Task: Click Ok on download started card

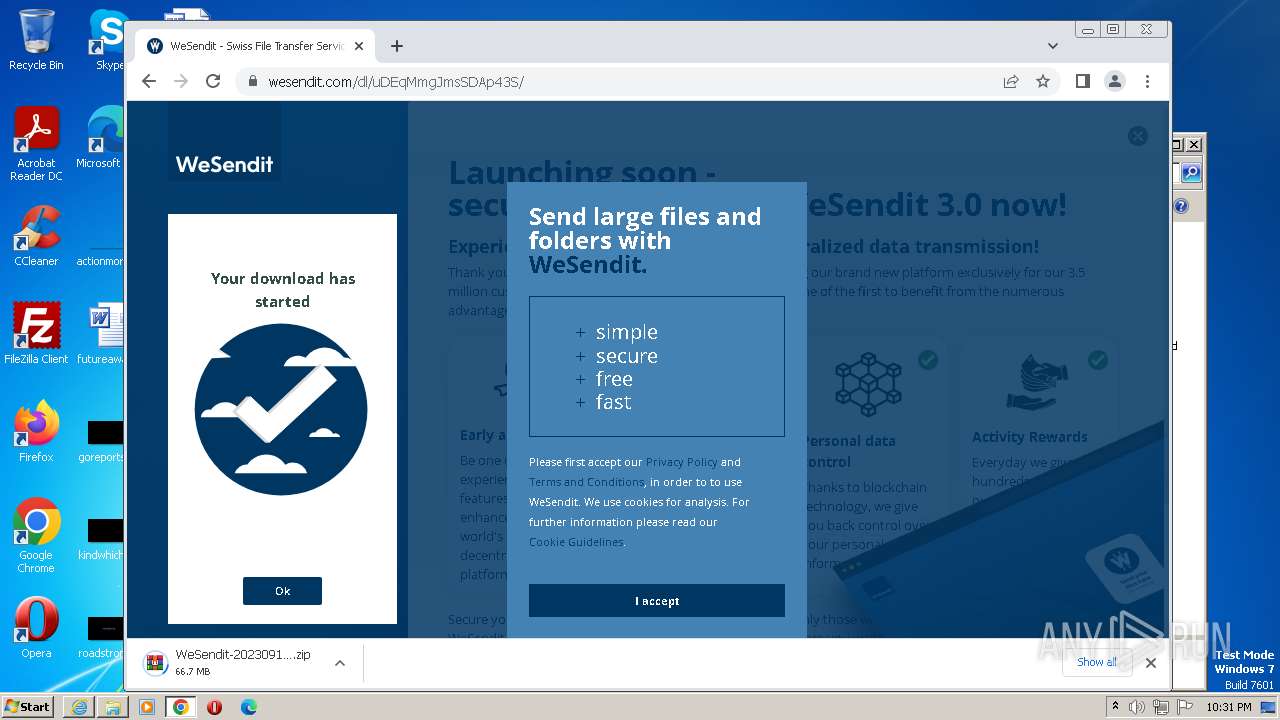Action: coord(282,591)
